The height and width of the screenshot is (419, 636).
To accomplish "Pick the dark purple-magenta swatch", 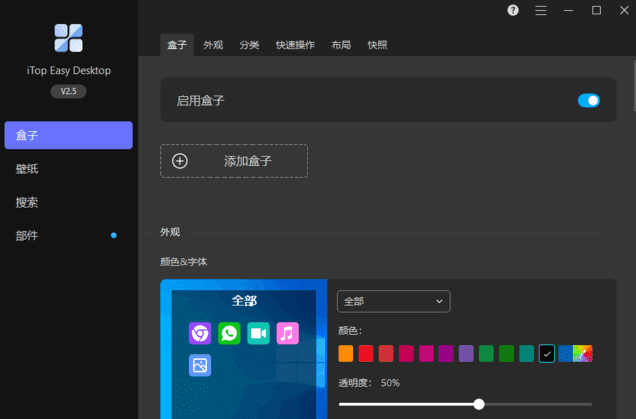I will pos(446,353).
